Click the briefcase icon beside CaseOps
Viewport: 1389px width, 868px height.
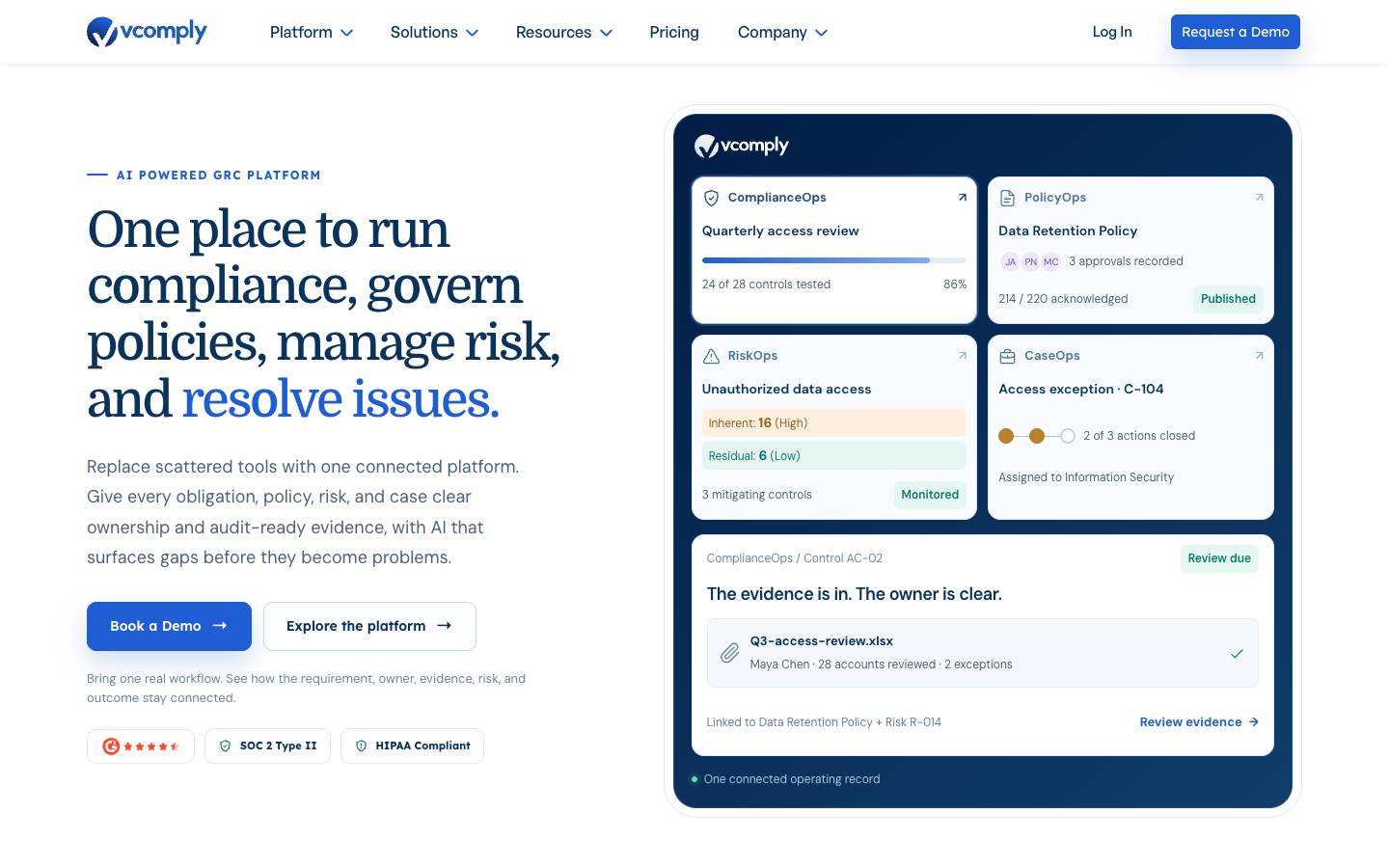1007,356
